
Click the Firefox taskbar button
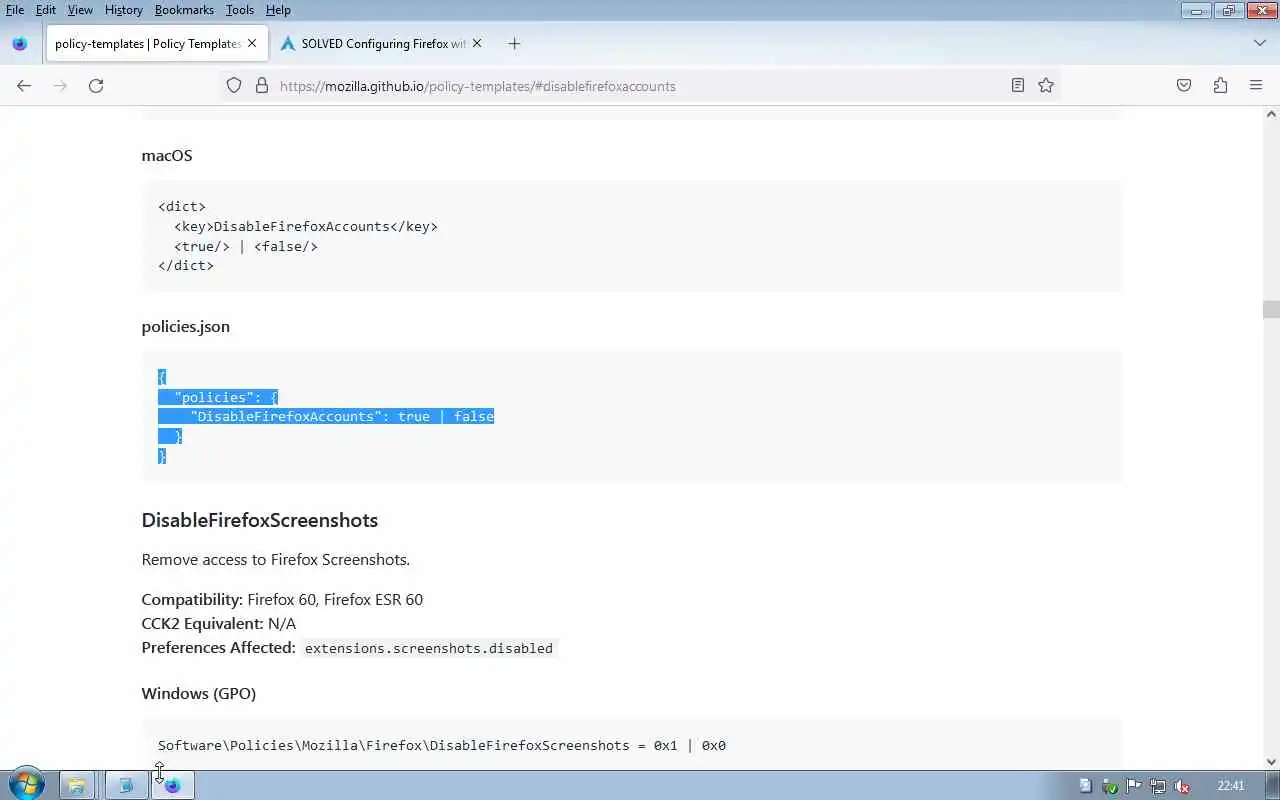[x=173, y=785]
